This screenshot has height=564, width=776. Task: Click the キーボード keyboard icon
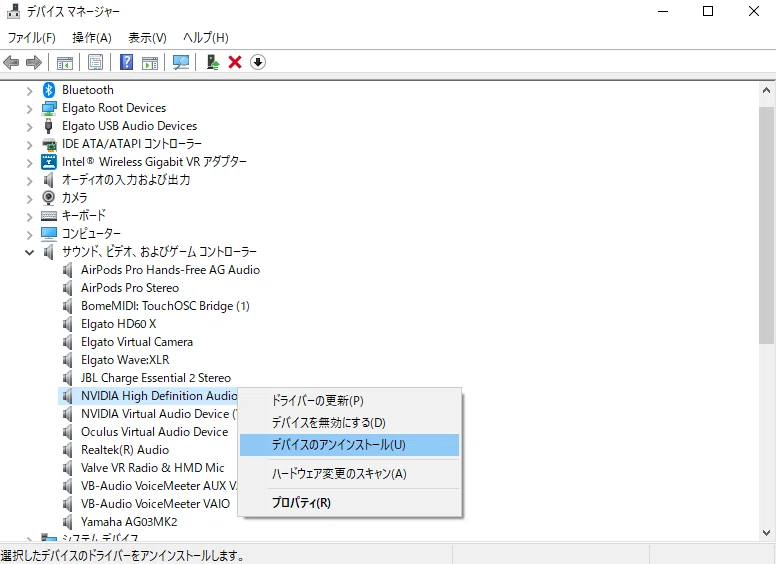pos(49,216)
